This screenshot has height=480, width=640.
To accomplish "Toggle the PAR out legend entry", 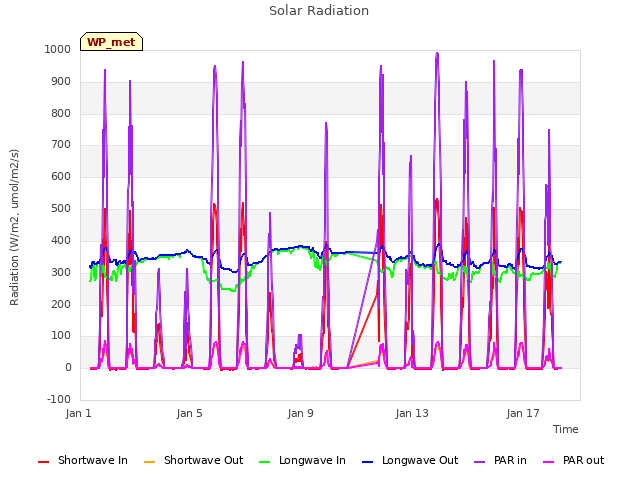I will (573, 460).
